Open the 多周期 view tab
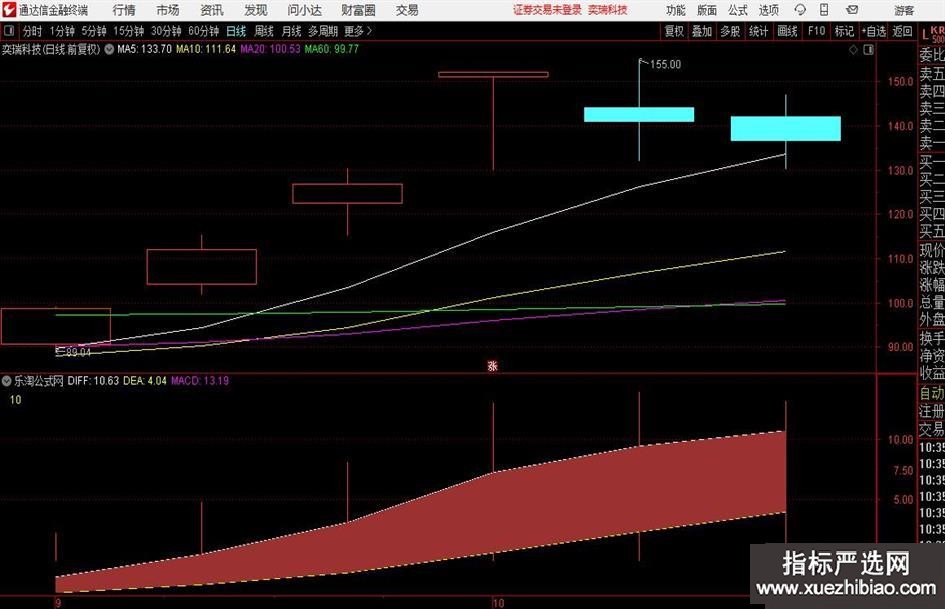The image size is (945, 609). pyautogui.click(x=323, y=31)
